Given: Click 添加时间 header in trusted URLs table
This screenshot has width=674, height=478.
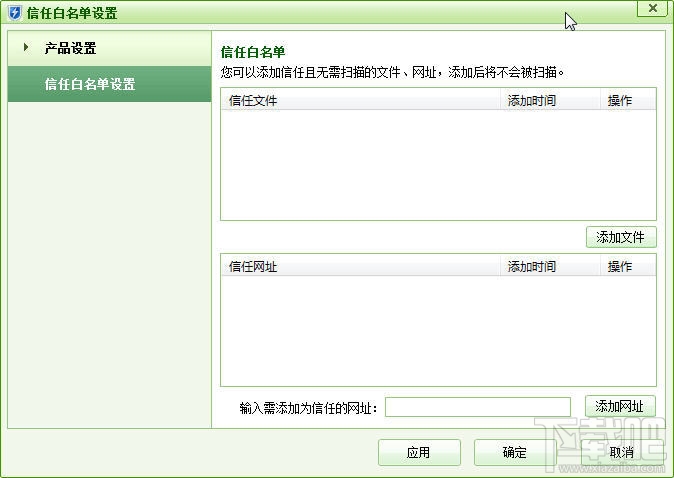Looking at the screenshot, I should pos(550,266).
